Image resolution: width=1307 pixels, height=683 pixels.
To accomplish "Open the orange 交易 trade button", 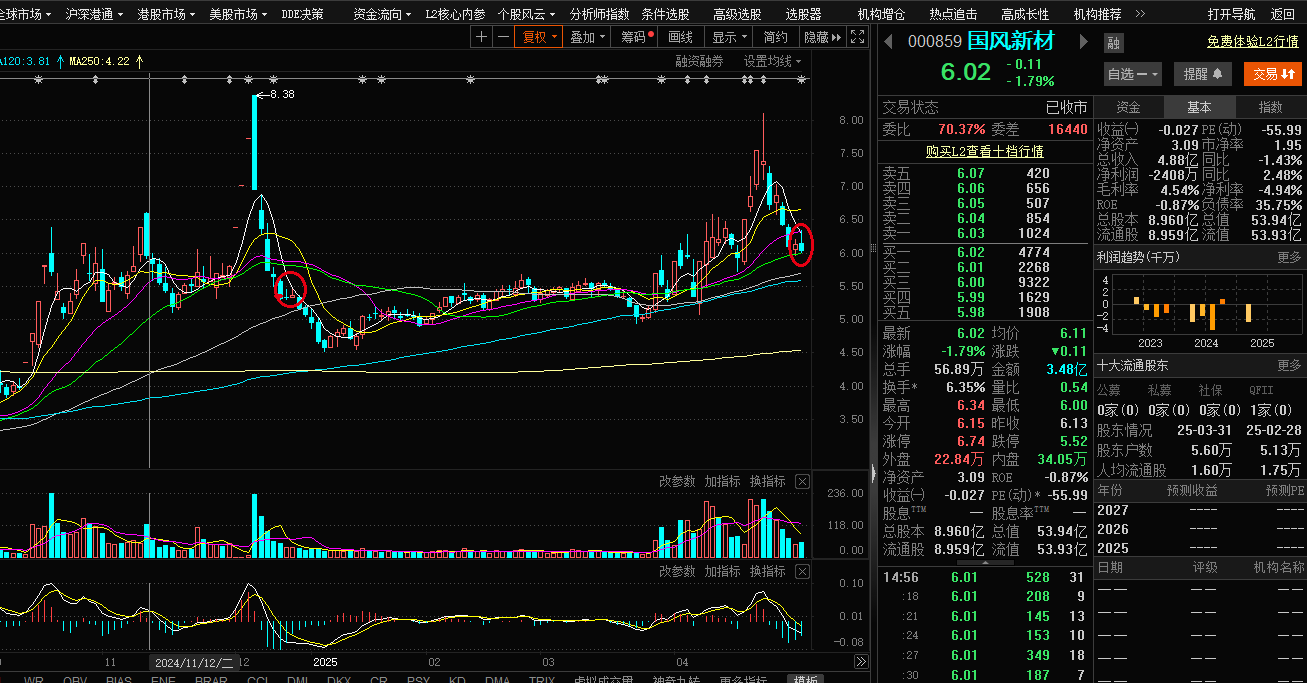I will click(x=1273, y=74).
